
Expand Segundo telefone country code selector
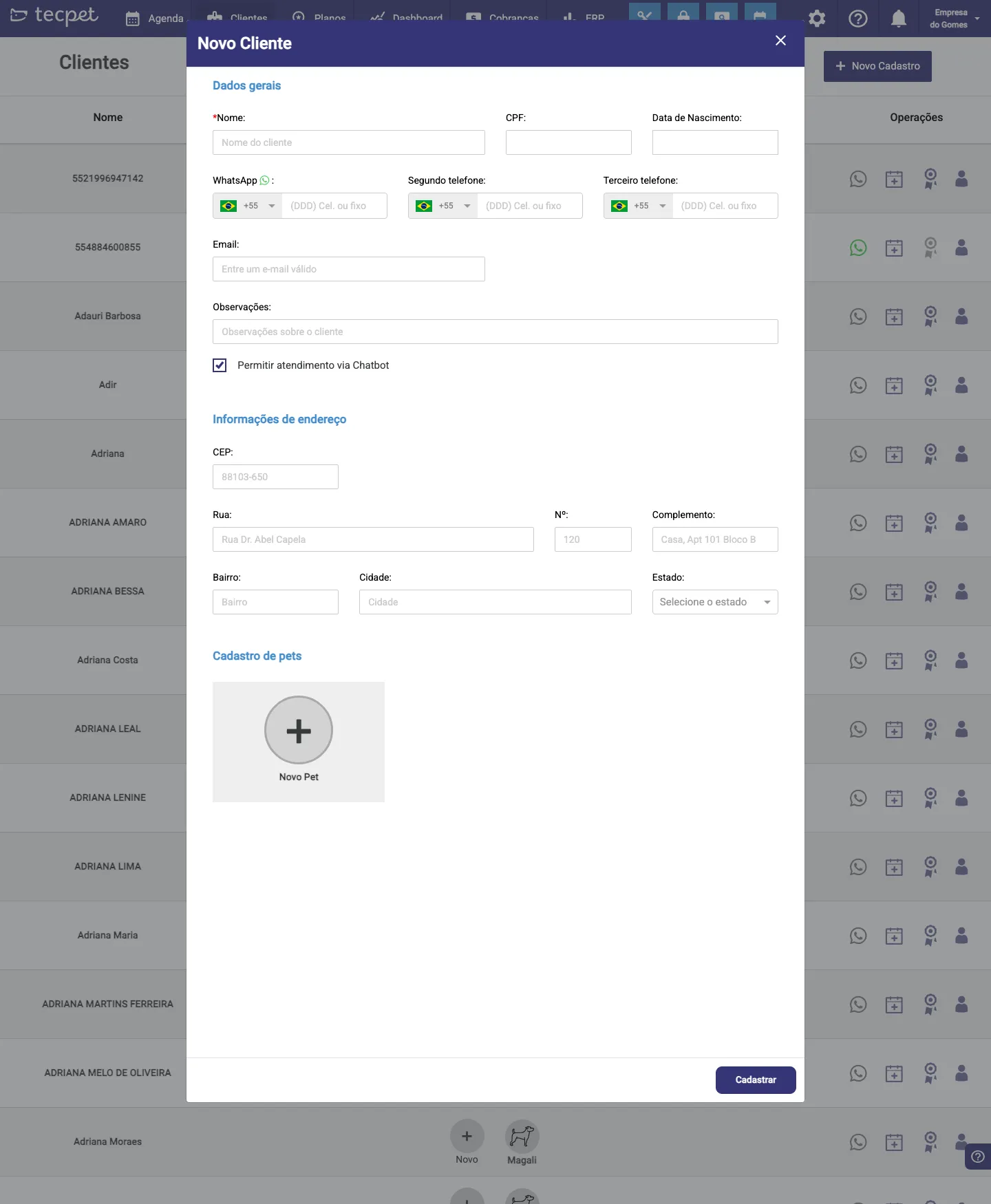coord(443,206)
